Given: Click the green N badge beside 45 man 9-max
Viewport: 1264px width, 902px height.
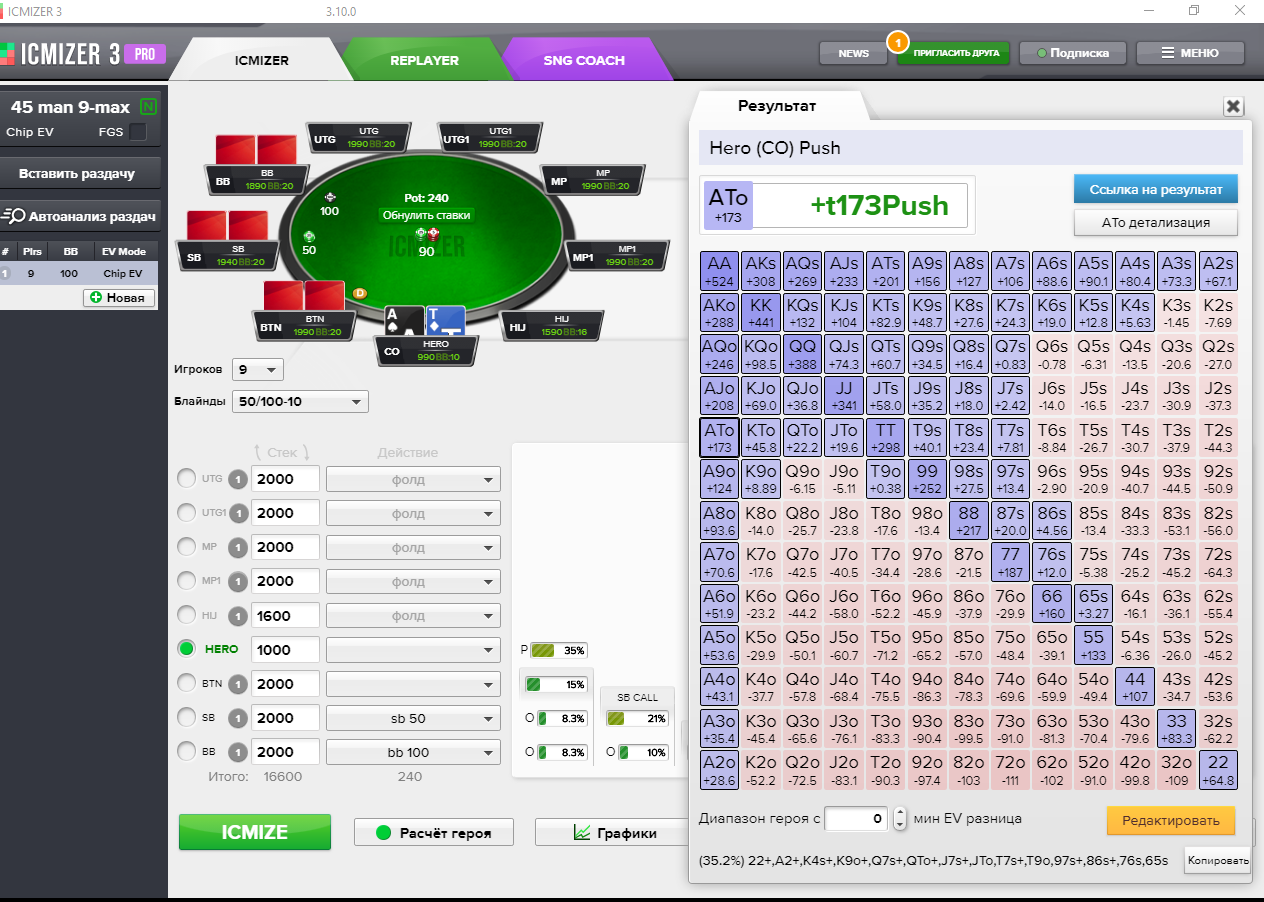Looking at the screenshot, I should [149, 106].
